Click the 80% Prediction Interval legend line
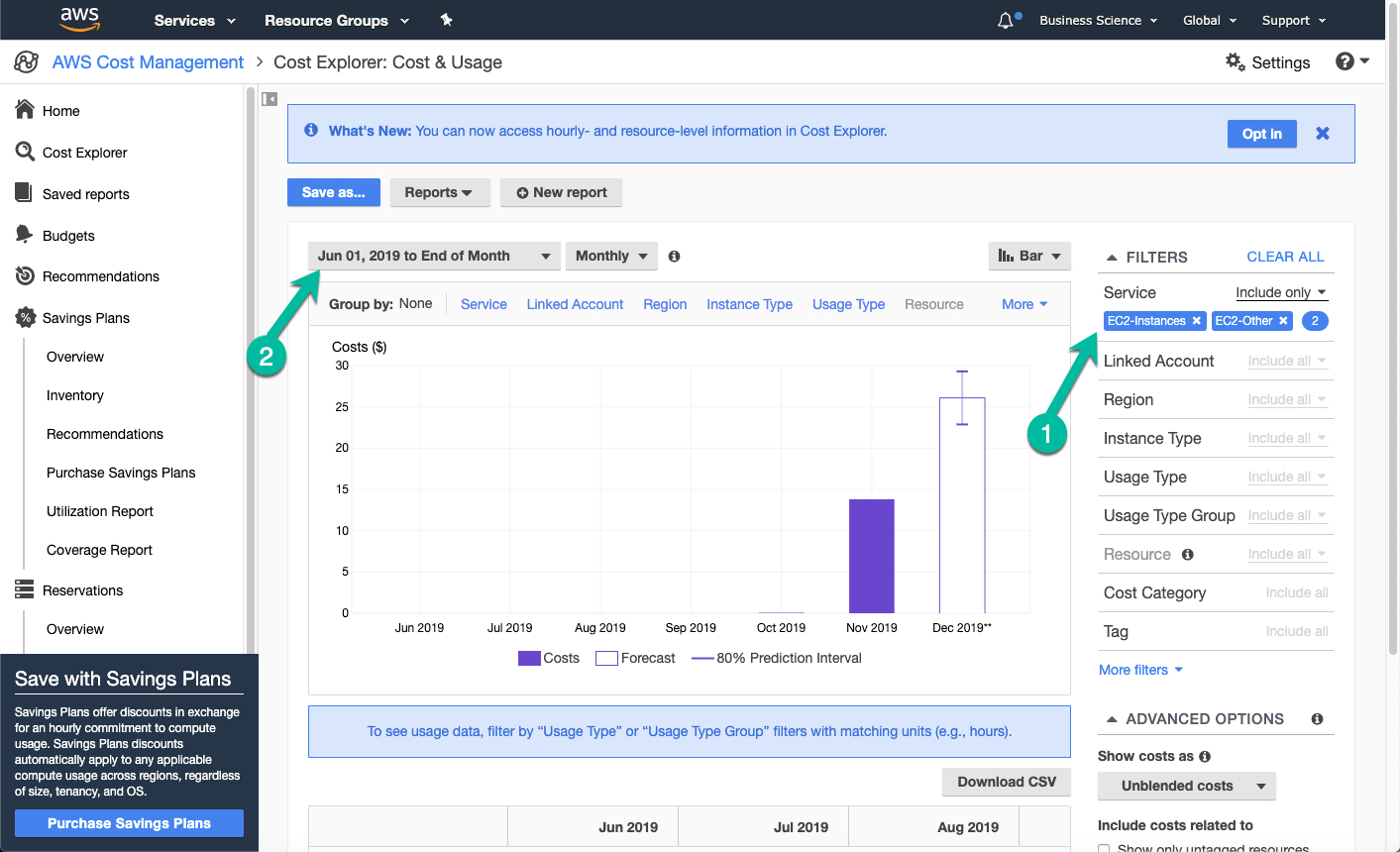 [x=702, y=658]
